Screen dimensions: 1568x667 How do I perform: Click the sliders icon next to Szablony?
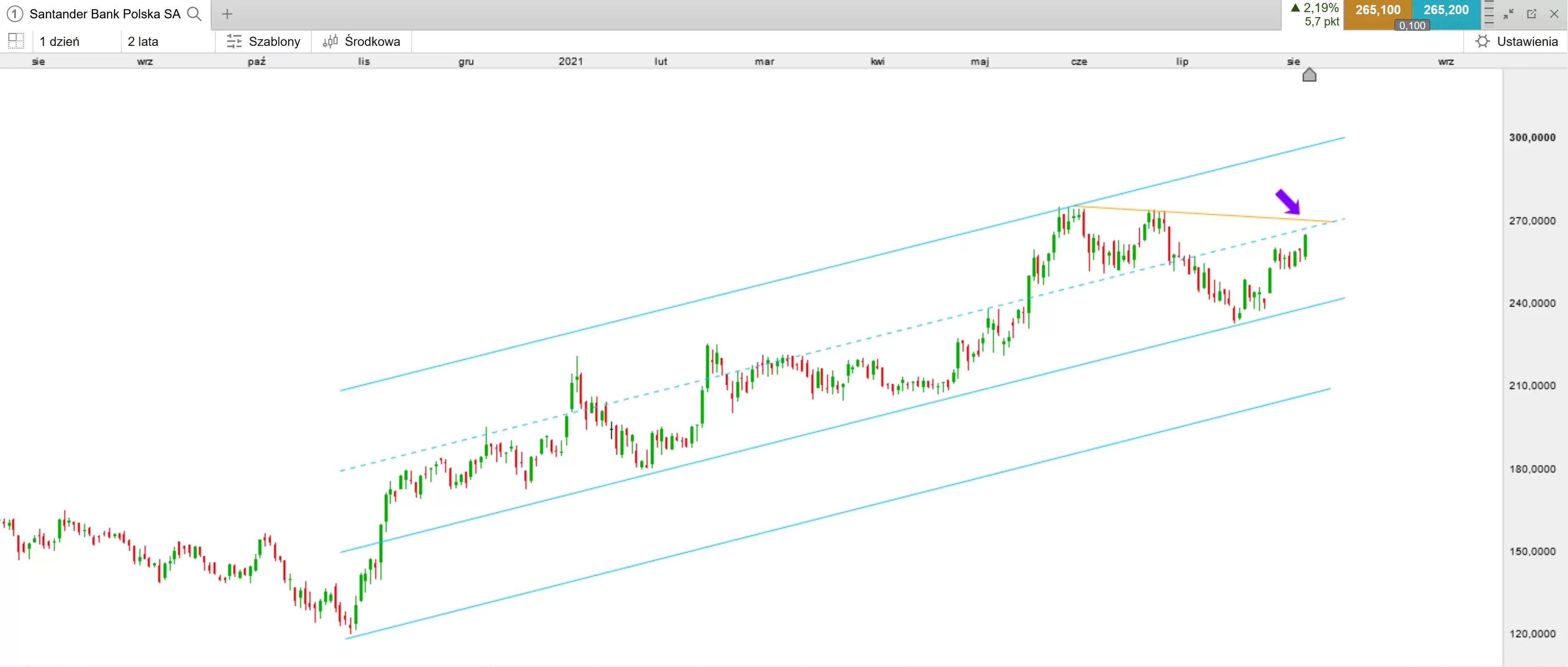coord(235,41)
